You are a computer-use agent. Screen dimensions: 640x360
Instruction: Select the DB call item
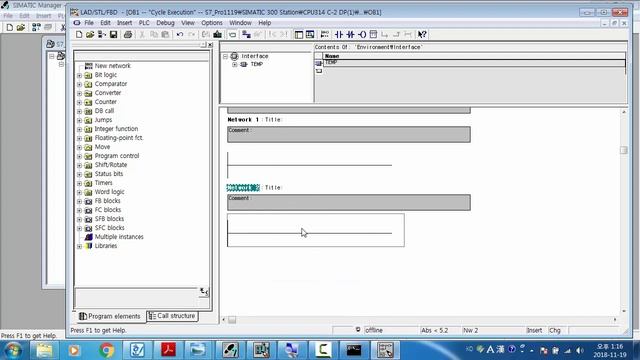point(104,111)
